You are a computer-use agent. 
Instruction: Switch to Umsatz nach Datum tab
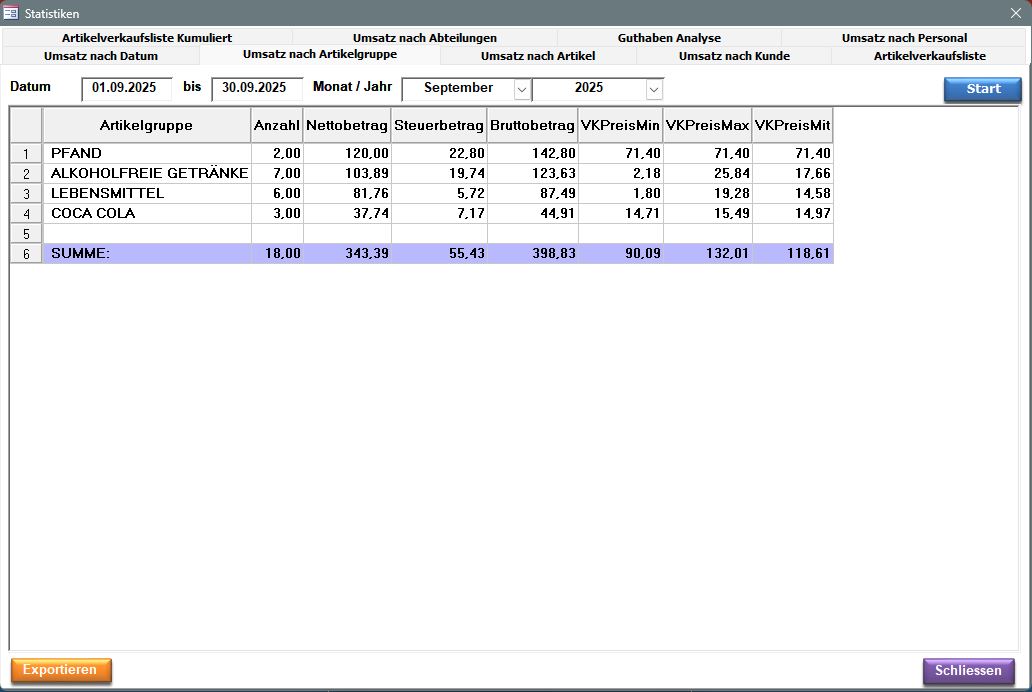[100, 56]
